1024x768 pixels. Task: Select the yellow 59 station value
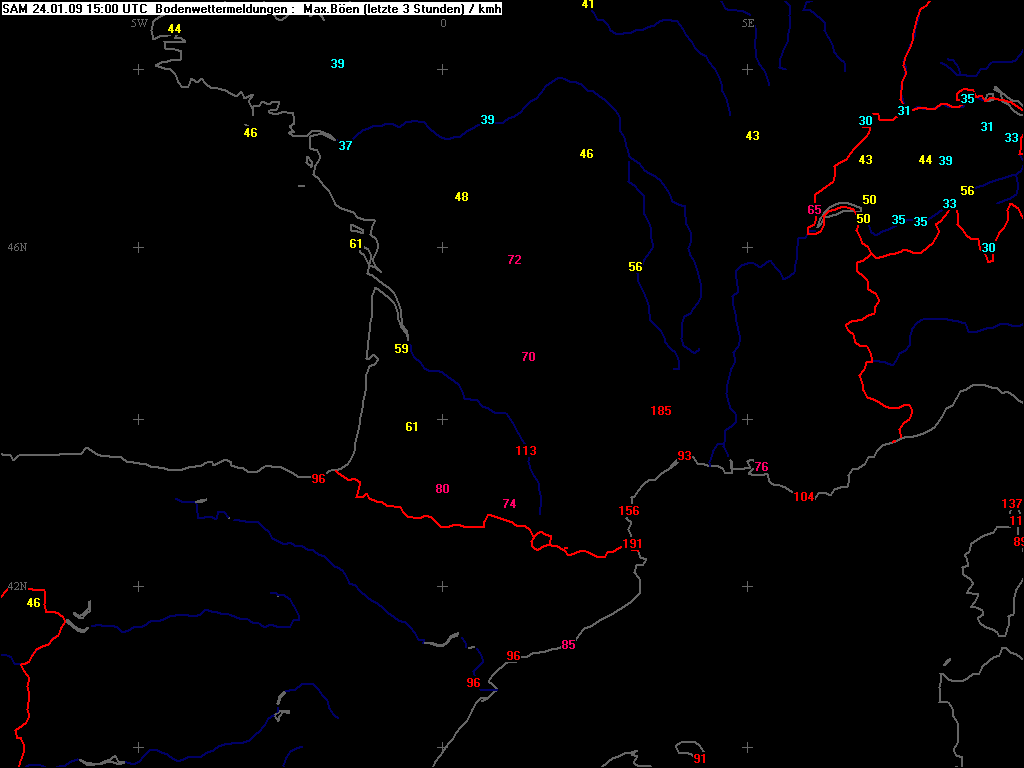point(401,349)
